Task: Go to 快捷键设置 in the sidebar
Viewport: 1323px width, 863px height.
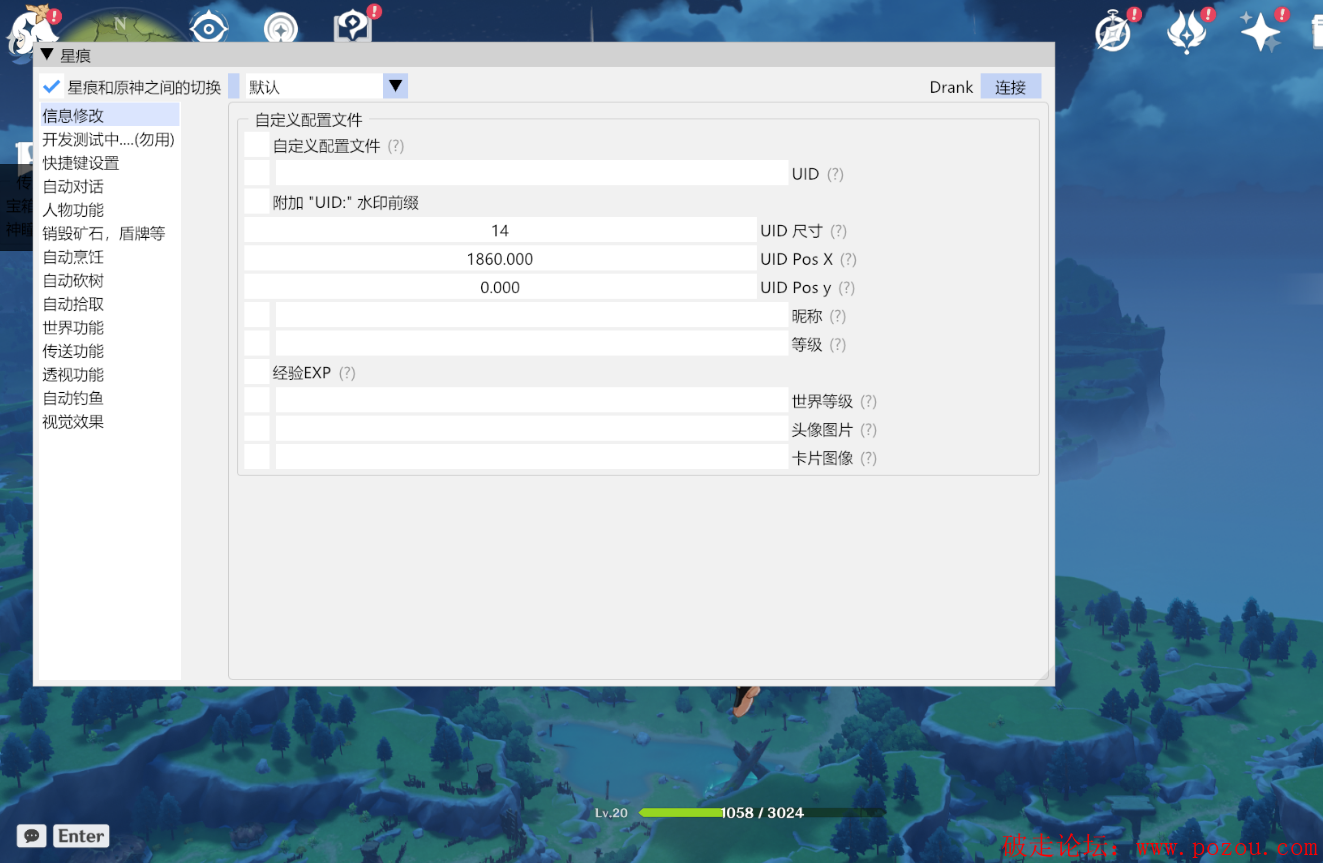Action: coord(110,163)
